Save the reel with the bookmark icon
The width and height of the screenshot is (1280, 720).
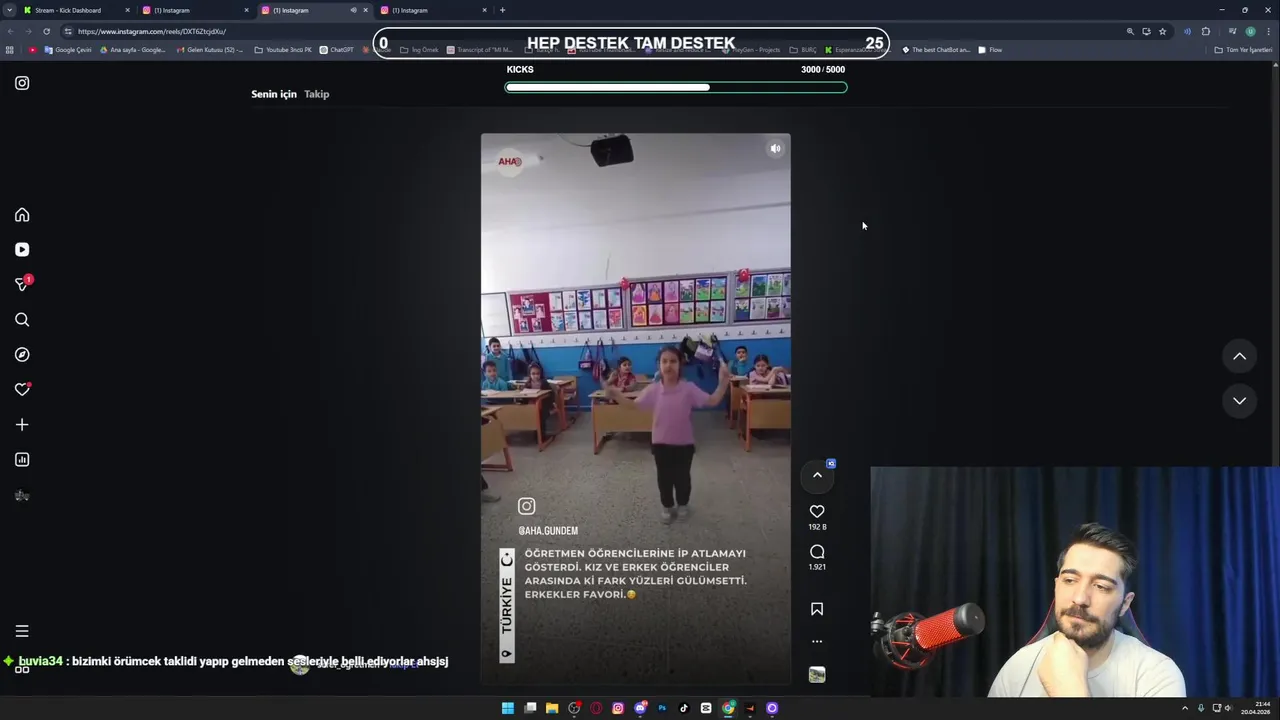817,609
